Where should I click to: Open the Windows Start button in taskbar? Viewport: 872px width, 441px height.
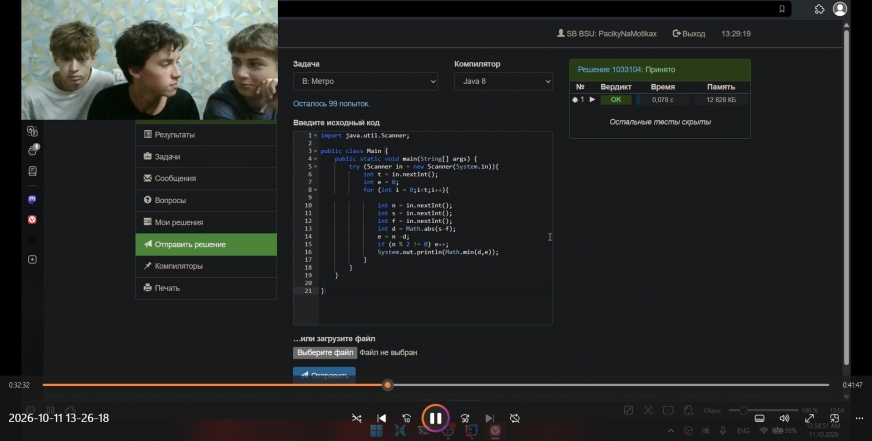point(376,431)
